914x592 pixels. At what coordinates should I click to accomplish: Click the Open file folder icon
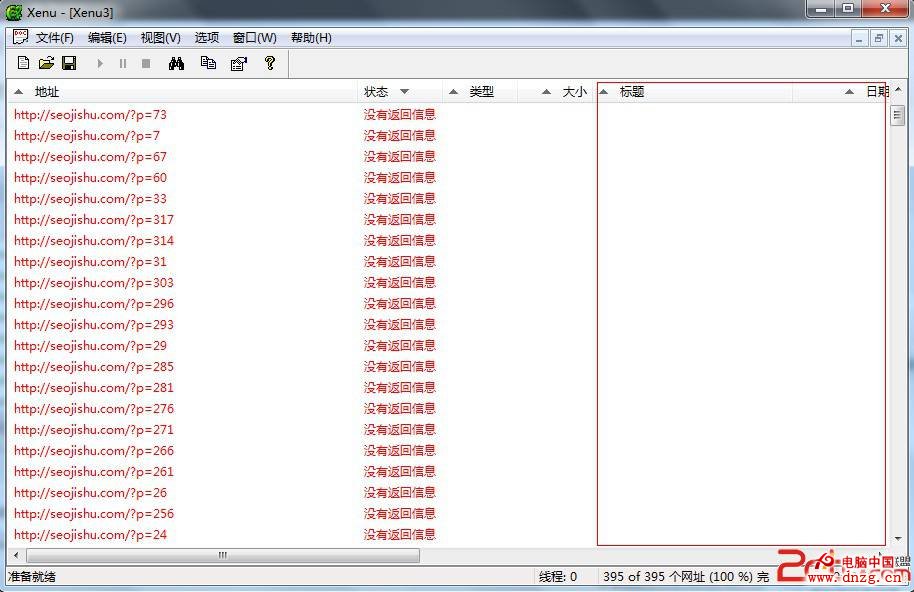pos(46,63)
